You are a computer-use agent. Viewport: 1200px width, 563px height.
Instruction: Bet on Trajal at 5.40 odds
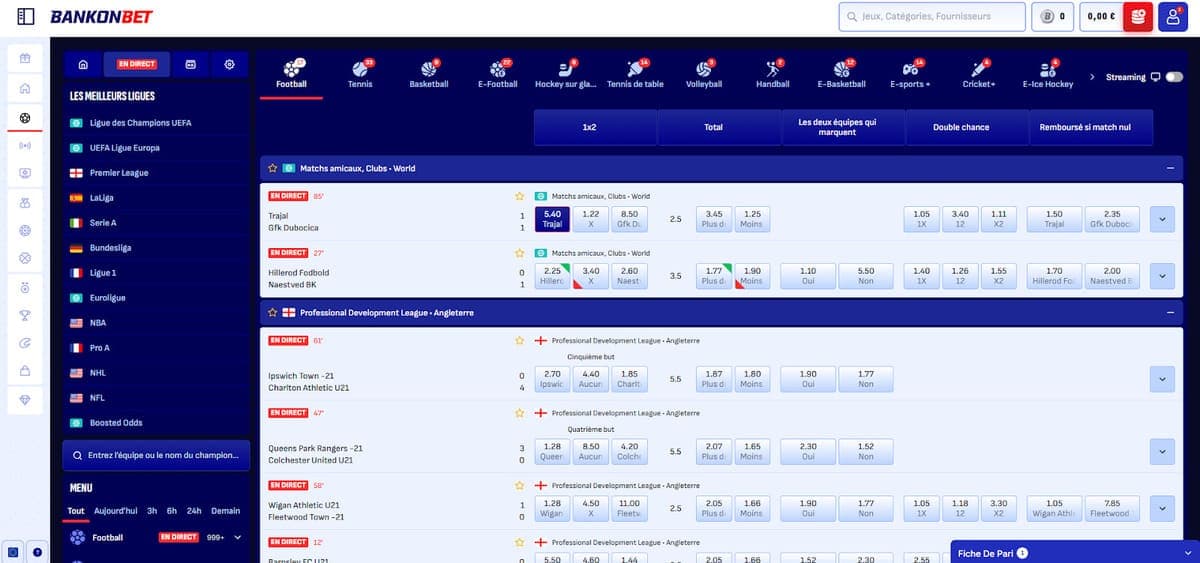point(552,219)
